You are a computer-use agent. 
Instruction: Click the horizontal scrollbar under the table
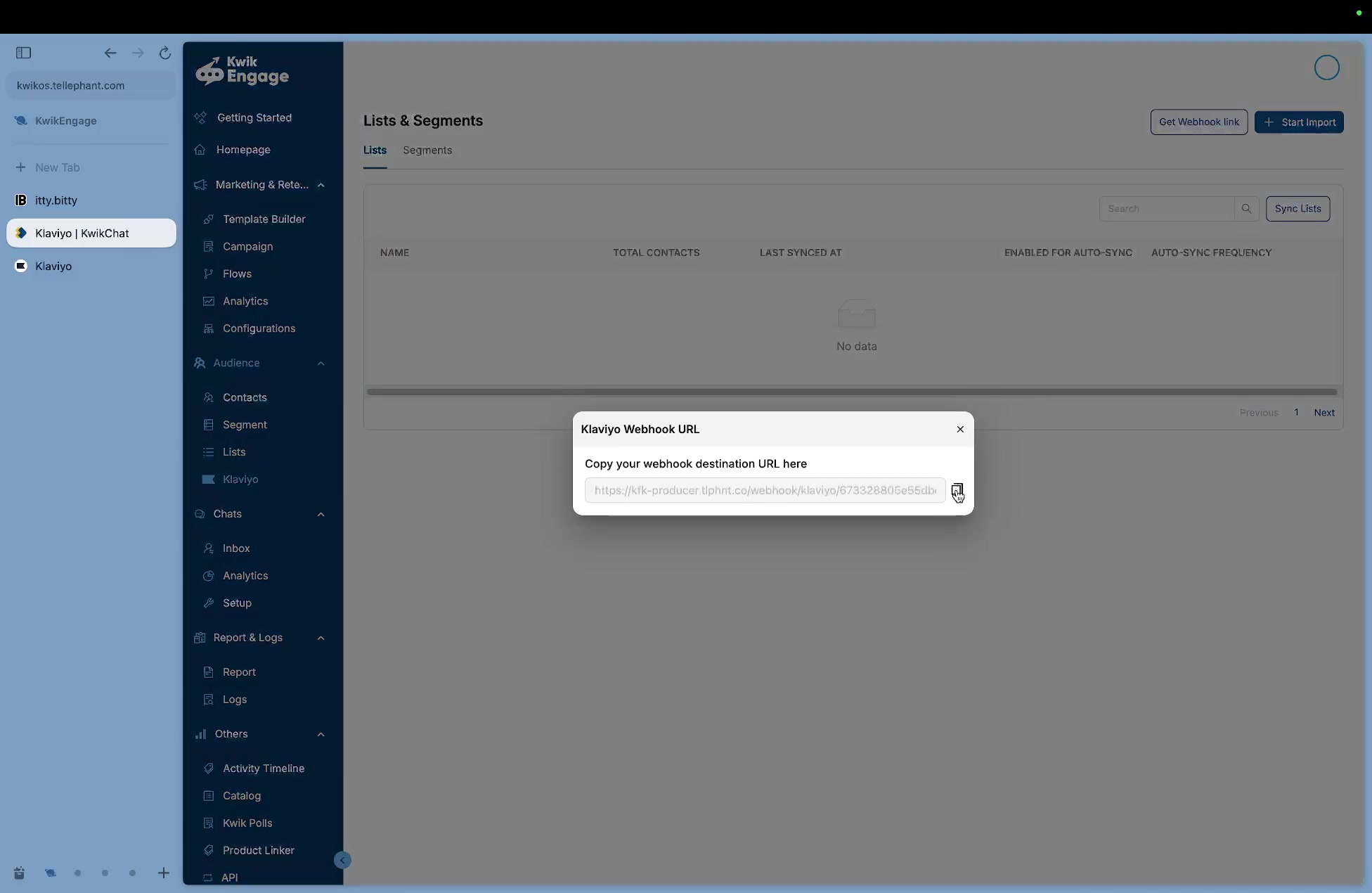851,392
